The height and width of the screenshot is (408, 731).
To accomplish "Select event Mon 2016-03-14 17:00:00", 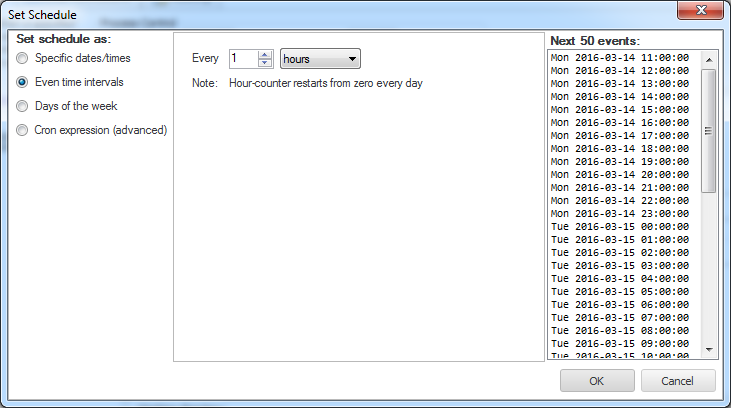I will point(619,135).
